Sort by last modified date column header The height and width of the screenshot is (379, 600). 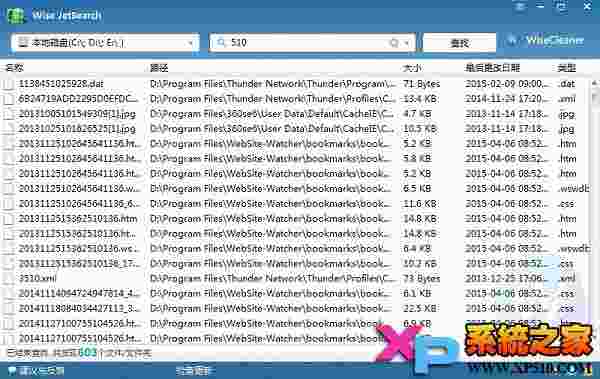pyautogui.click(x=492, y=68)
